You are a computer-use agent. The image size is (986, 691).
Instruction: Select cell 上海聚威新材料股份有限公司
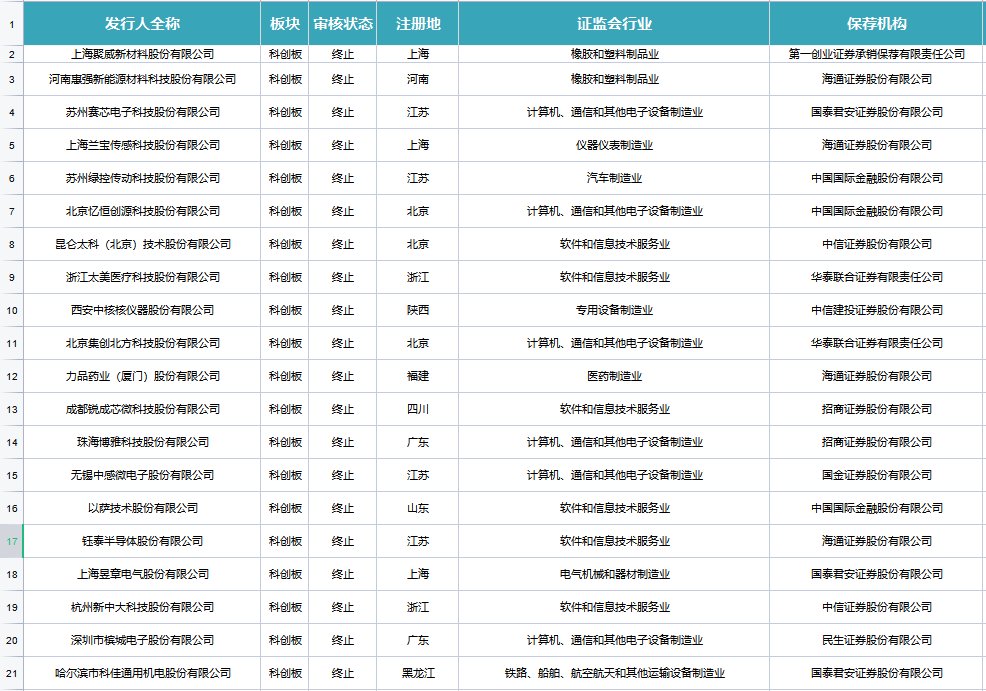coord(142,54)
